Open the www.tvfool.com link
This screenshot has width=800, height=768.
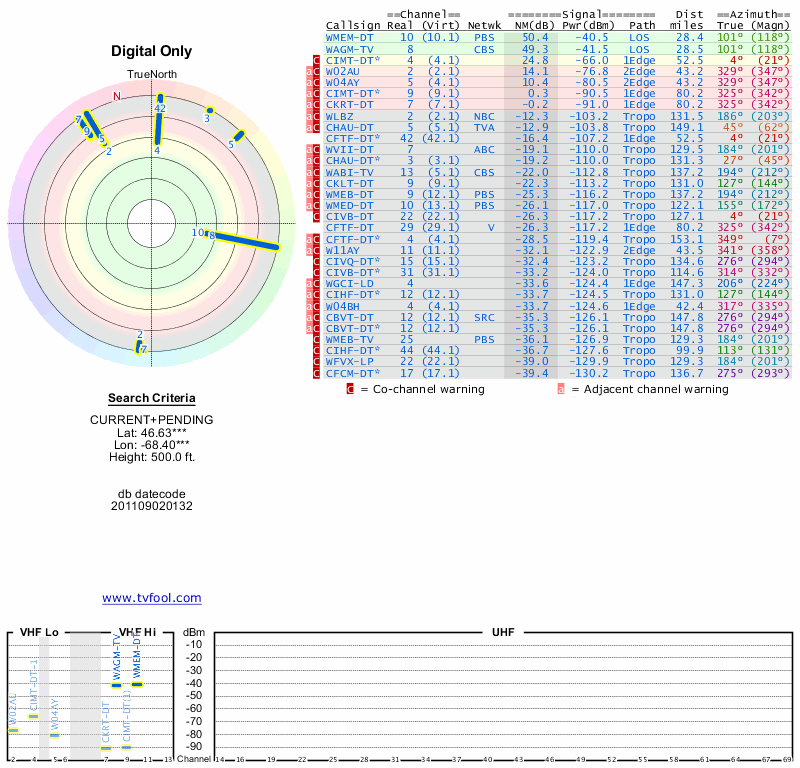pos(152,598)
